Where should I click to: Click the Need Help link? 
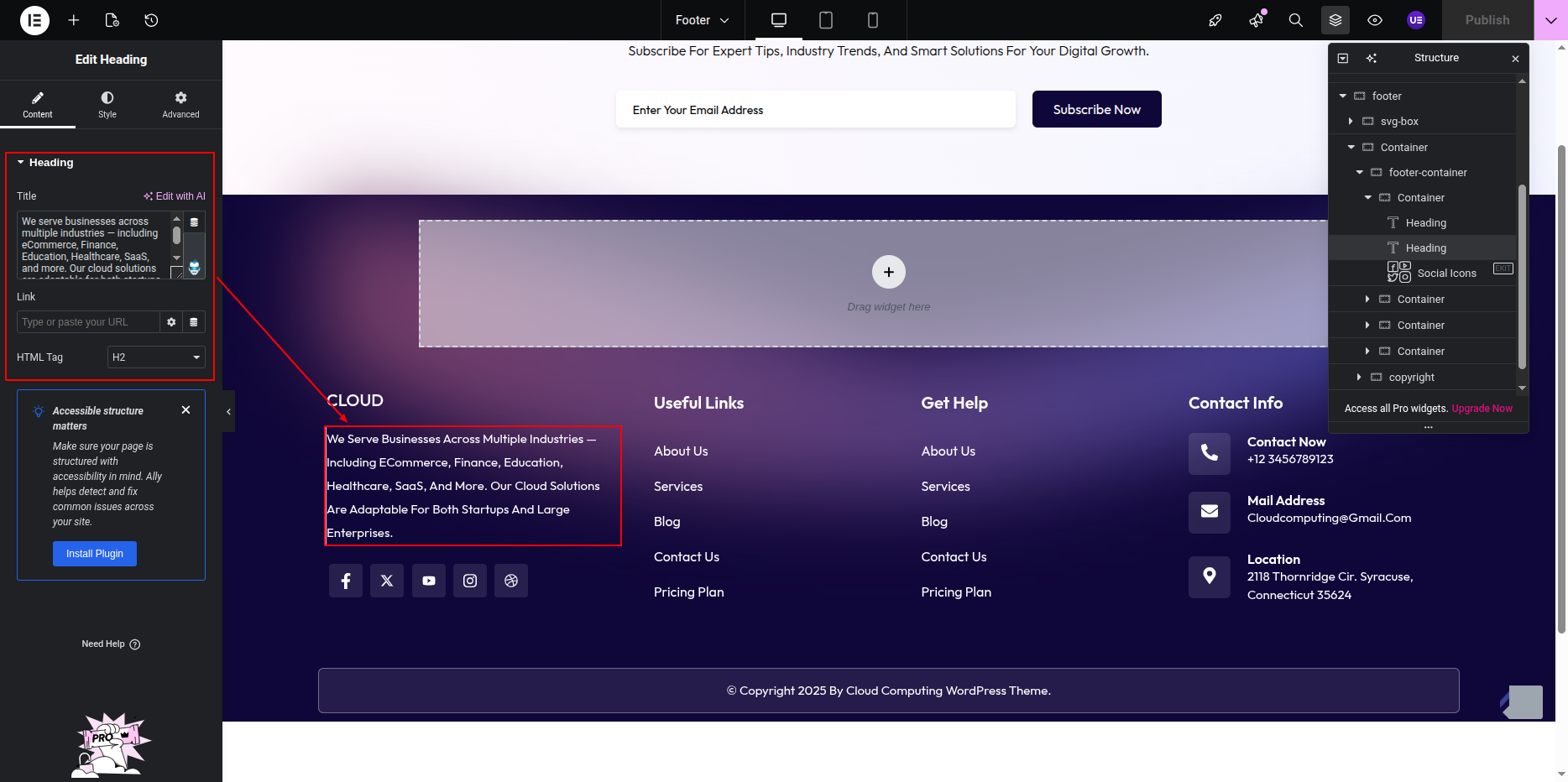[111, 644]
